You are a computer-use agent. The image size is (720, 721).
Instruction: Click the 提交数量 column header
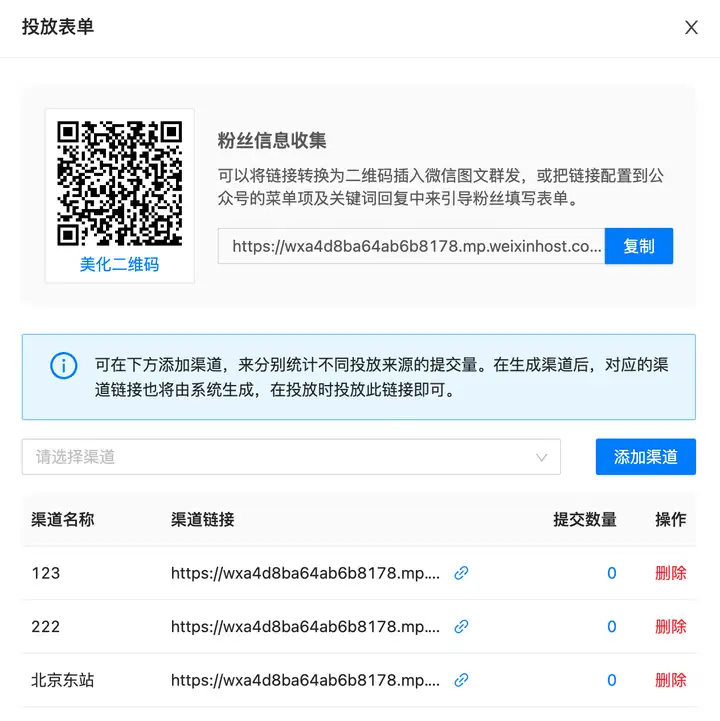tap(585, 520)
